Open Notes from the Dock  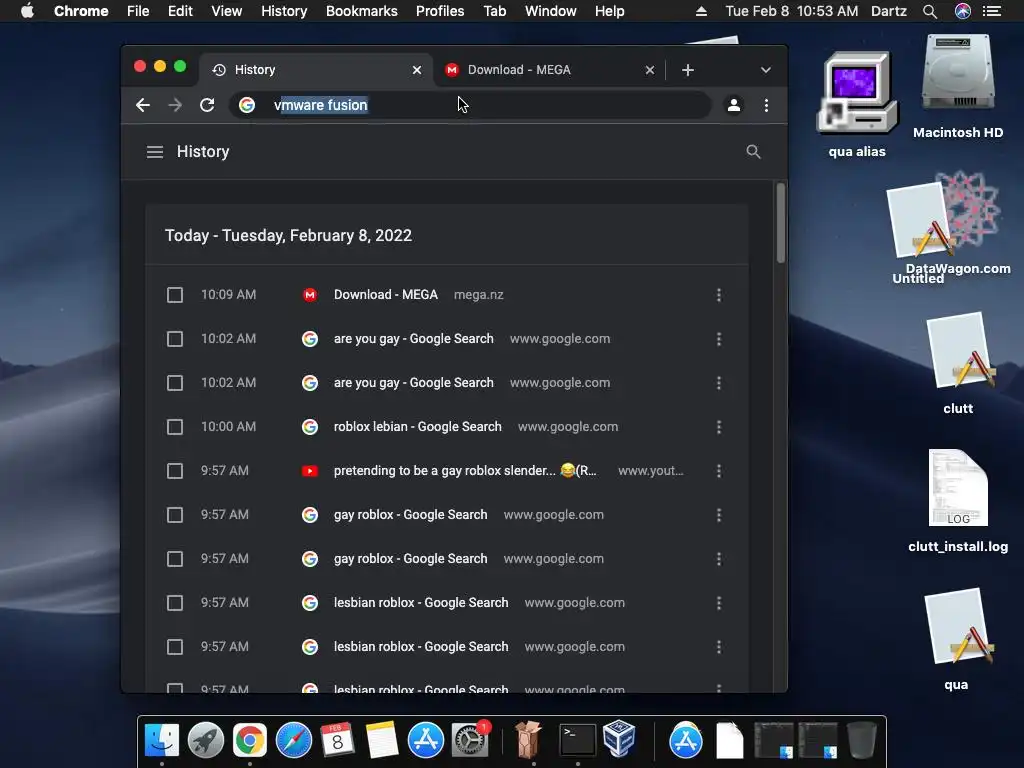382,740
